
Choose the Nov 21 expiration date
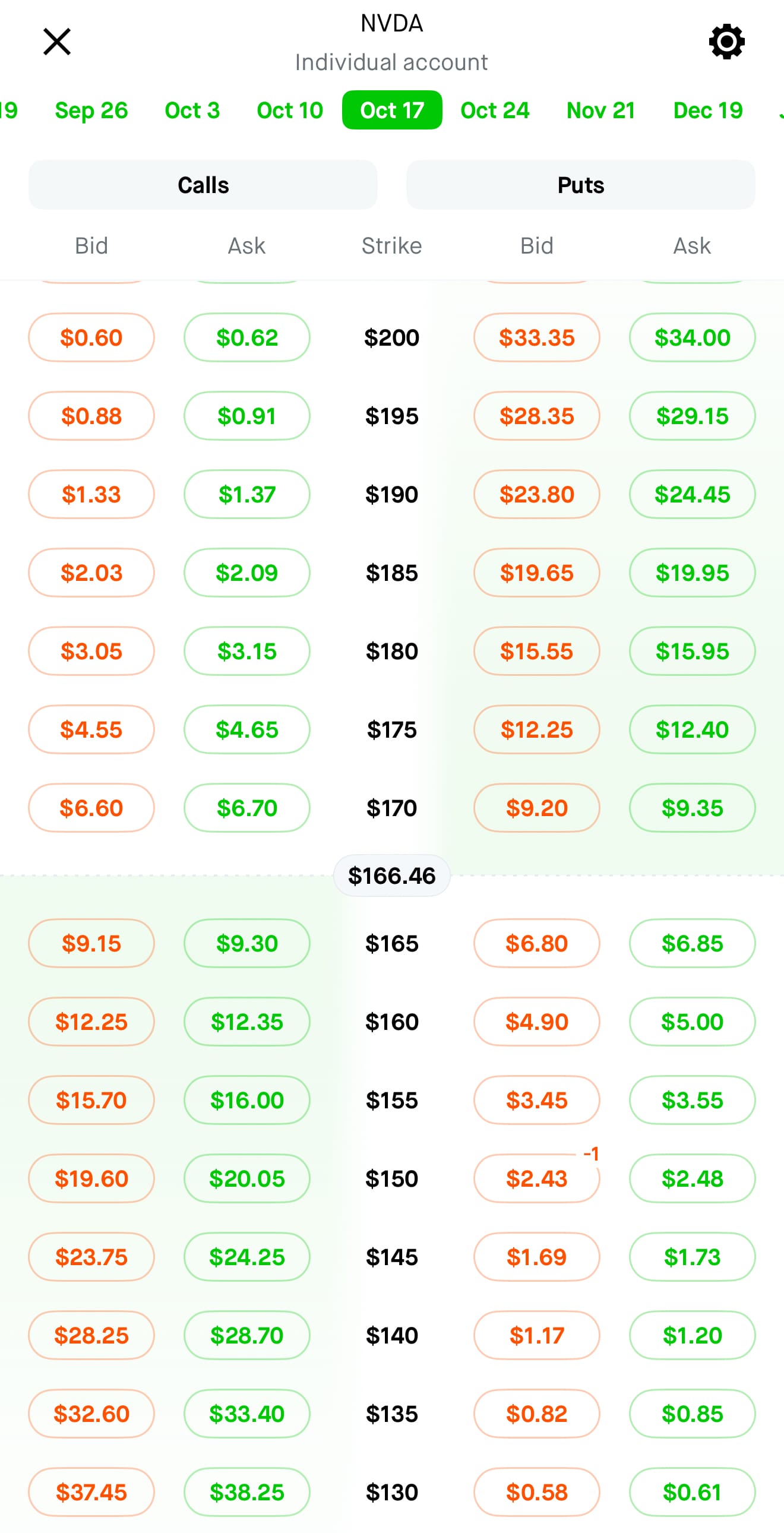click(600, 110)
